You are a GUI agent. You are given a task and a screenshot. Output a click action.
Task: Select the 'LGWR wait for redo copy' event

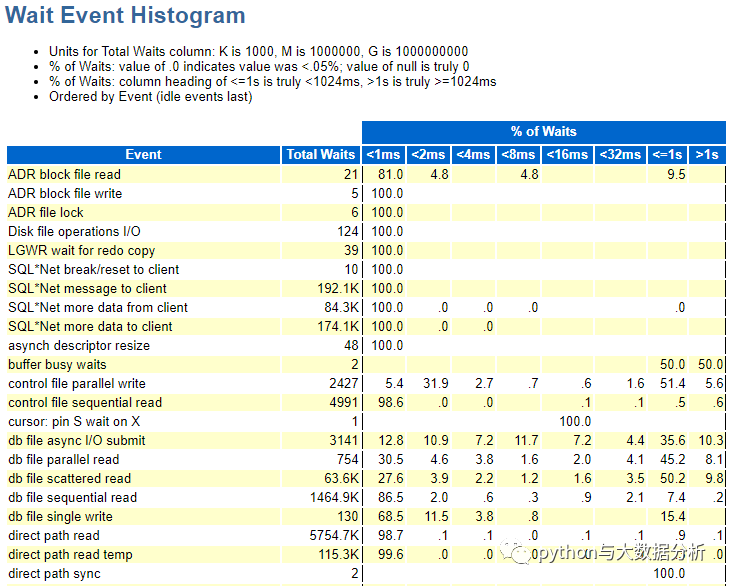point(81,250)
